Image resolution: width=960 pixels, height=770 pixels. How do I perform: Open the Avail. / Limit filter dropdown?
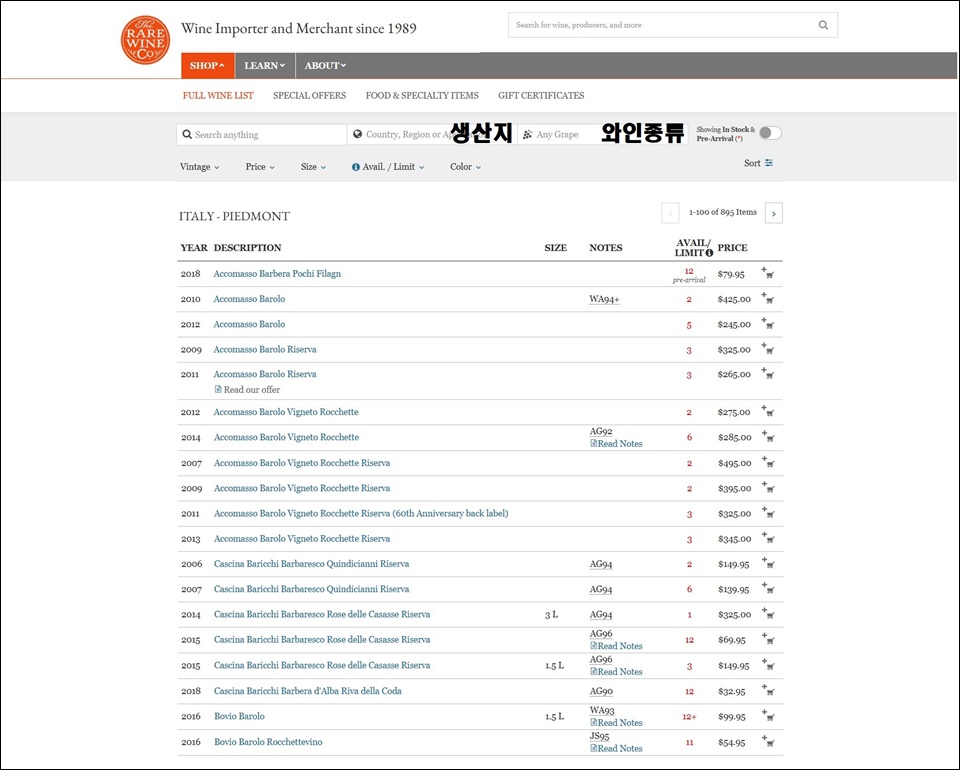[x=393, y=166]
